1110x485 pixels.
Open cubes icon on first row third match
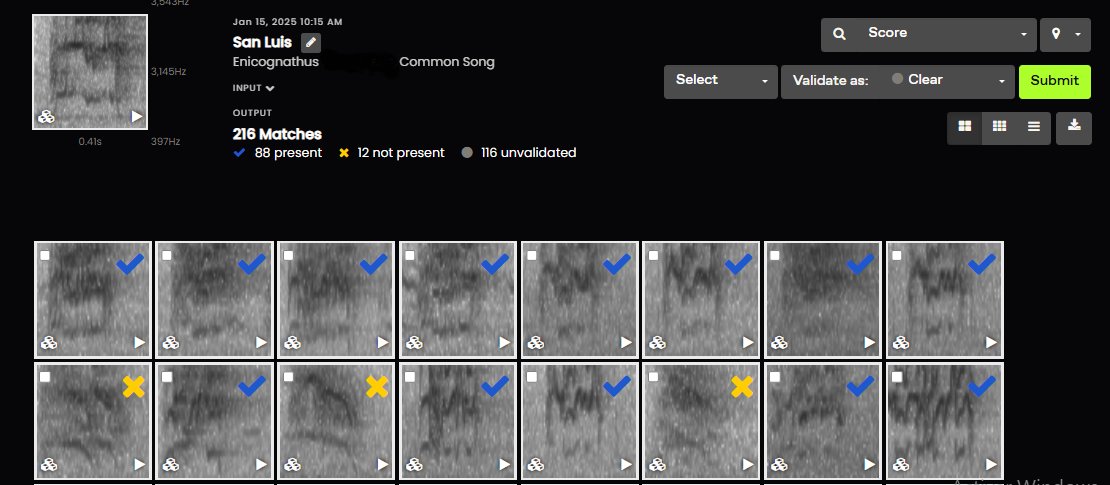292,343
